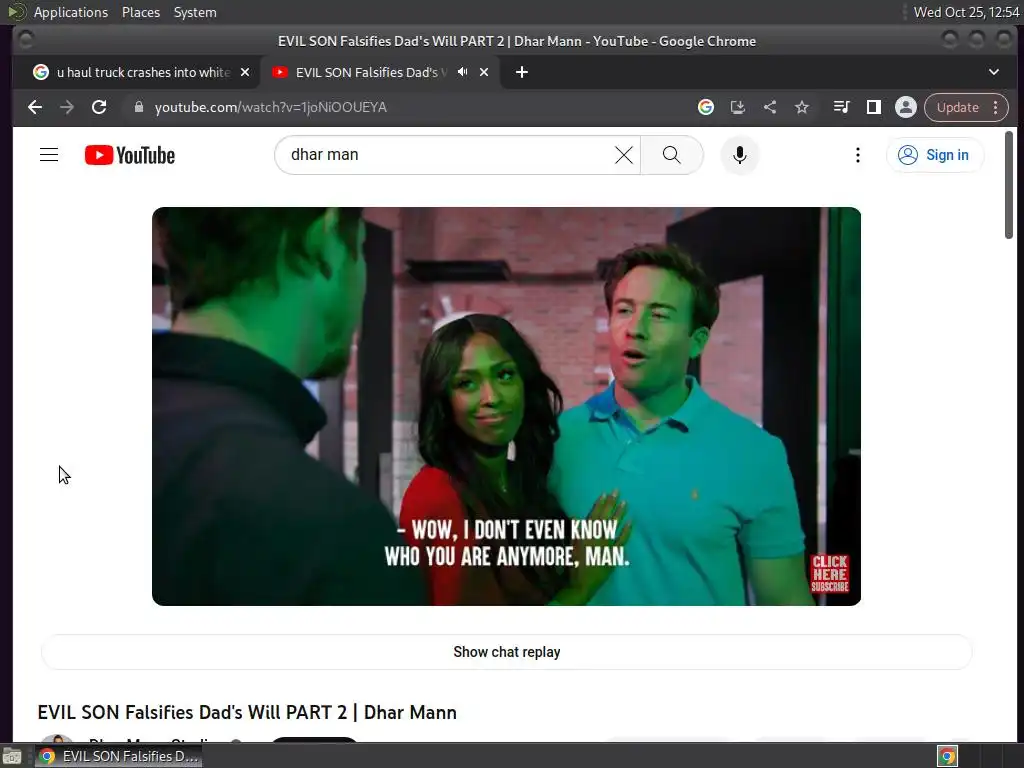Switch to u haul truck tab
This screenshot has height=768, width=1024.
click(142, 72)
